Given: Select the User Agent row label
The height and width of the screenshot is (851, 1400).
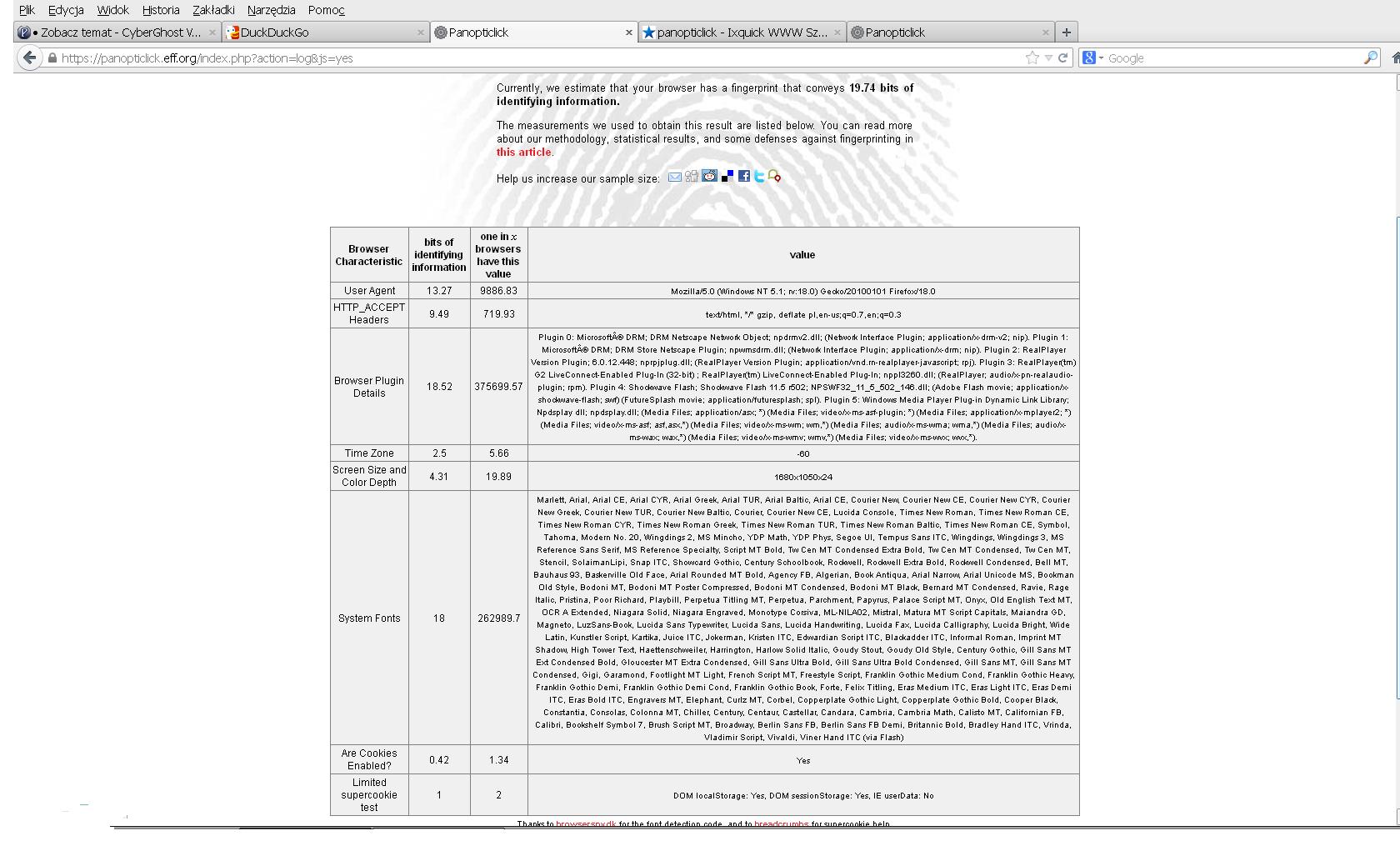Looking at the screenshot, I should pyautogui.click(x=369, y=291).
